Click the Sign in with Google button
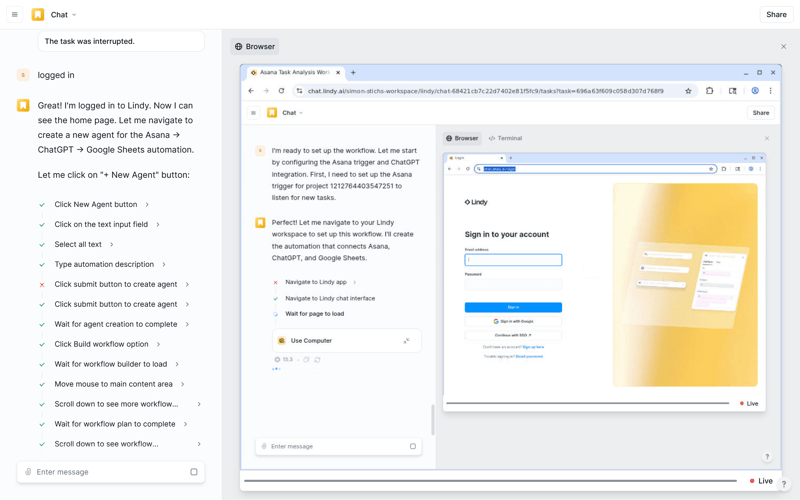This screenshot has height=500, width=800. 513,321
